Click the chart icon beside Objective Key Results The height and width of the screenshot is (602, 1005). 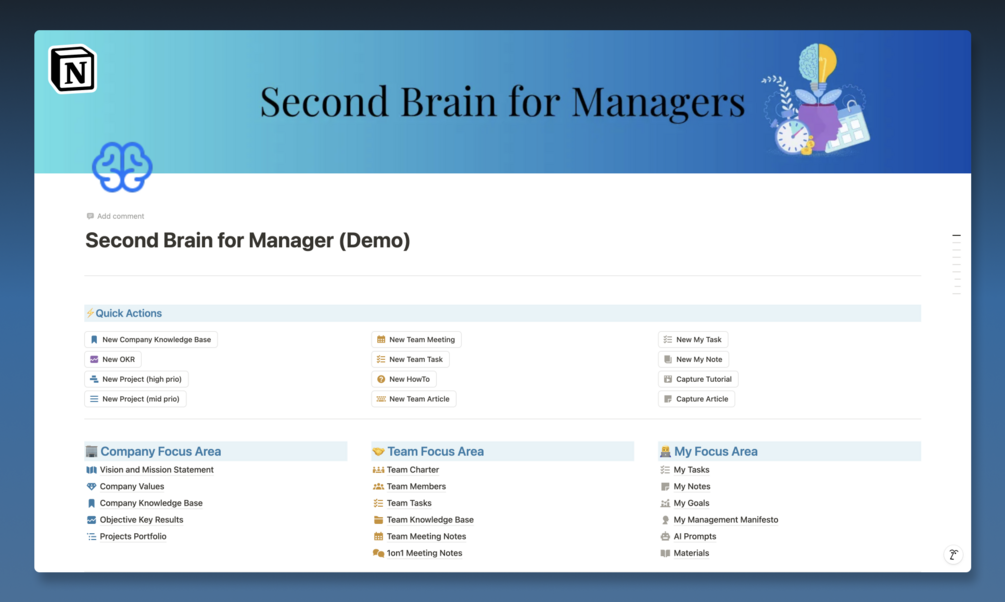click(x=92, y=520)
